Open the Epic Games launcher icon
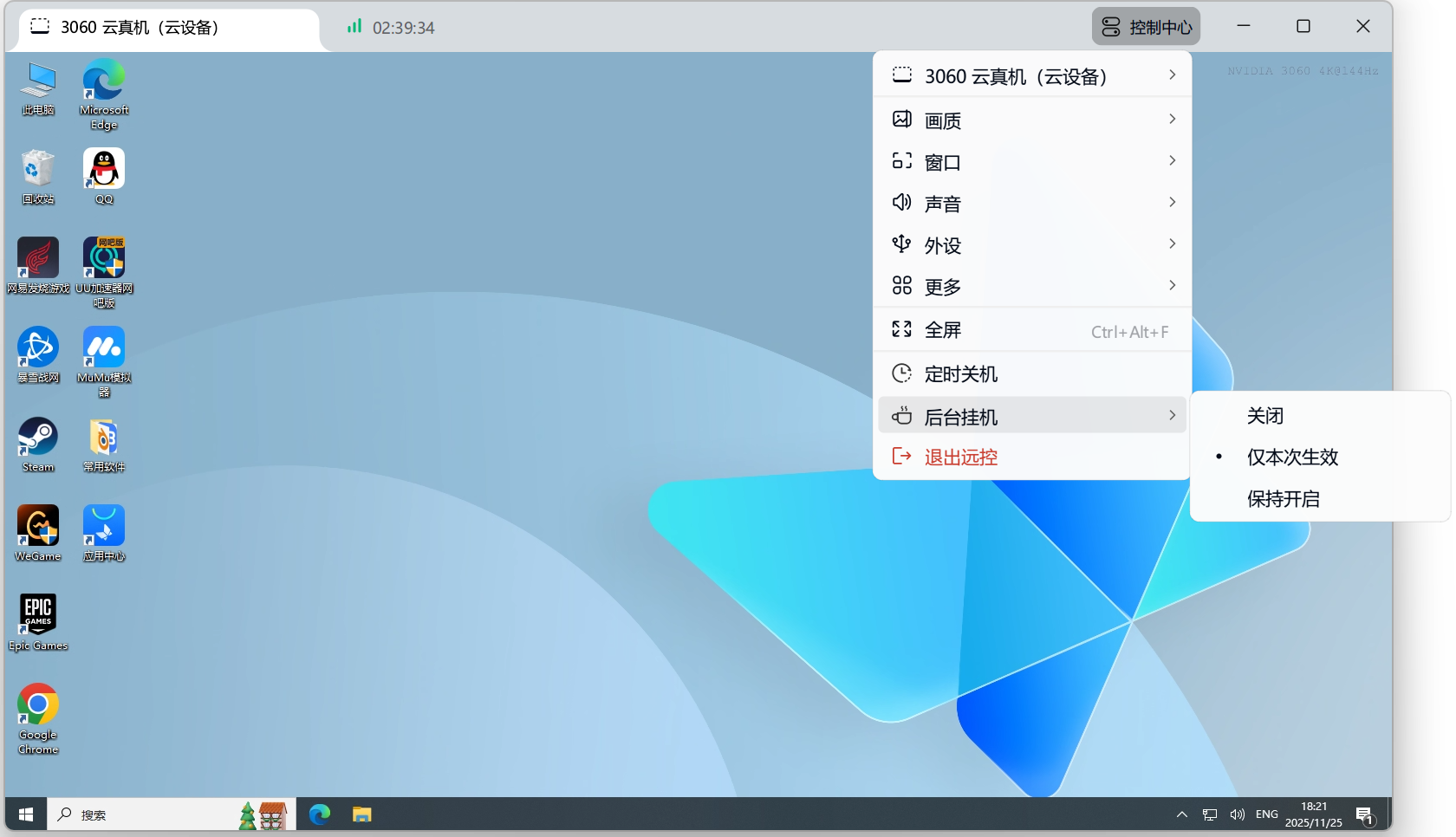The width and height of the screenshot is (1456, 837). click(38, 616)
